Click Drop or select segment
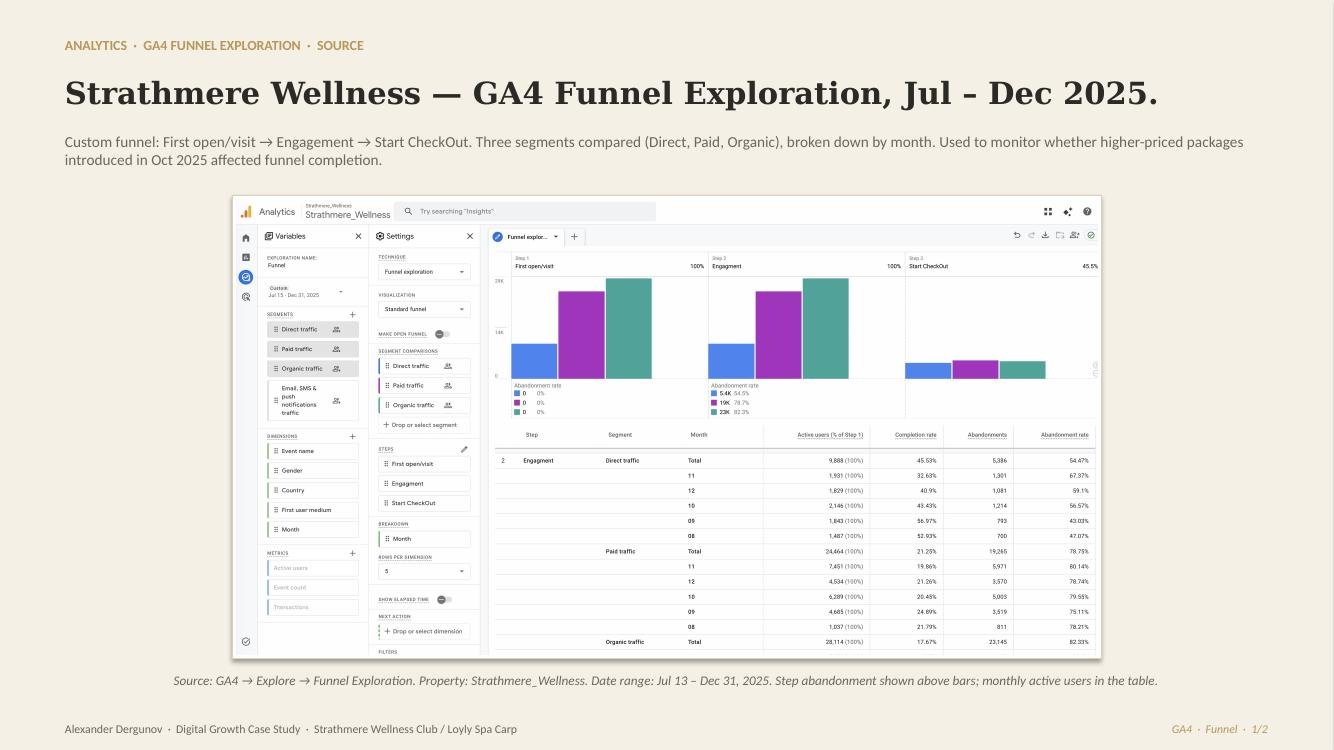This screenshot has width=1334, height=750. tap(424, 425)
